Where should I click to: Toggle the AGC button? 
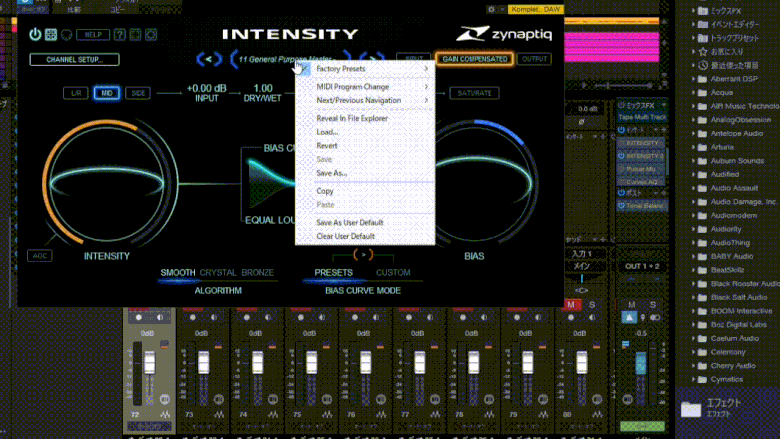(x=40, y=256)
